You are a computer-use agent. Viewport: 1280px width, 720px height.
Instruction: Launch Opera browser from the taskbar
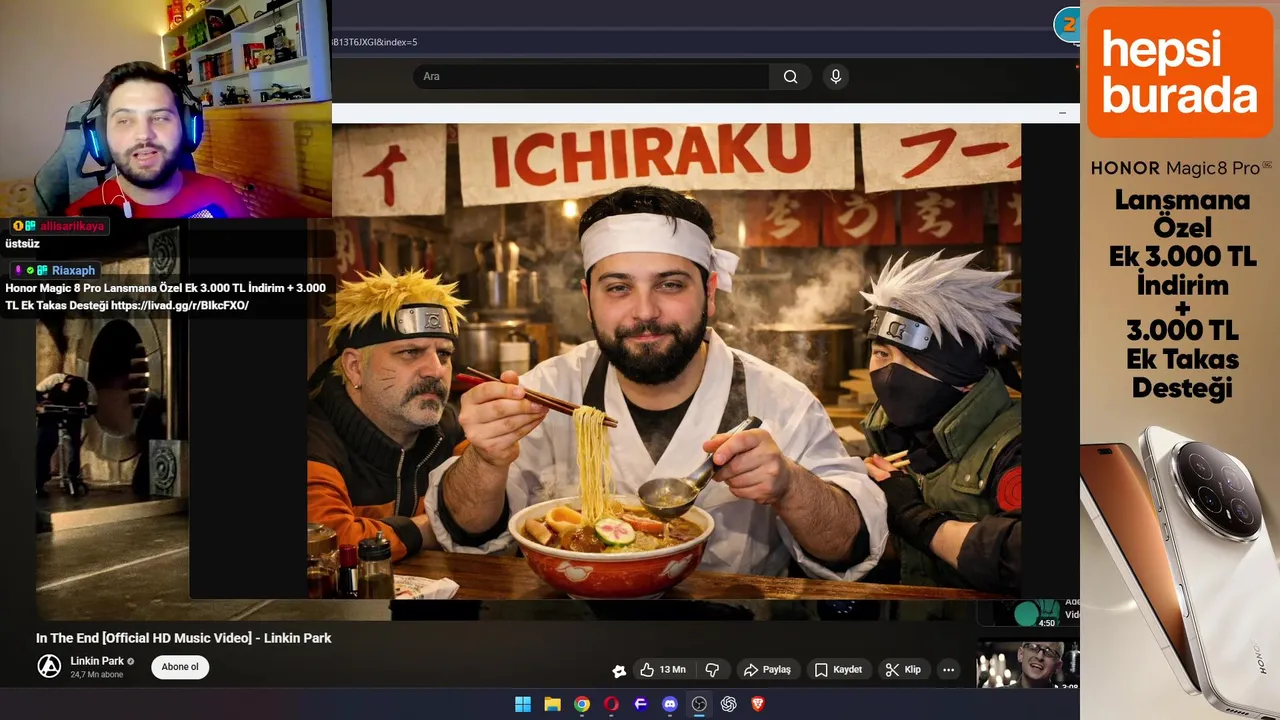click(x=611, y=704)
